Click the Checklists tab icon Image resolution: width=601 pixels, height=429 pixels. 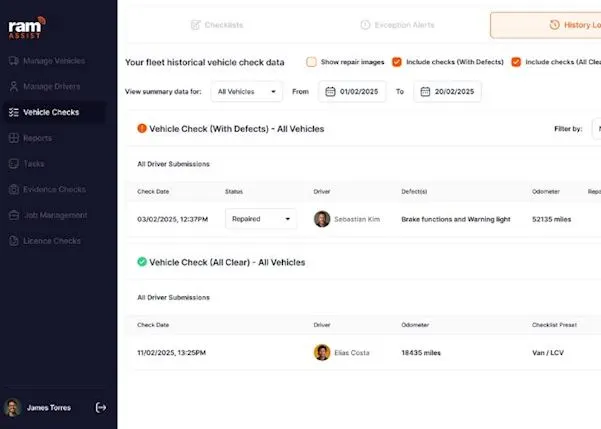[x=195, y=25]
